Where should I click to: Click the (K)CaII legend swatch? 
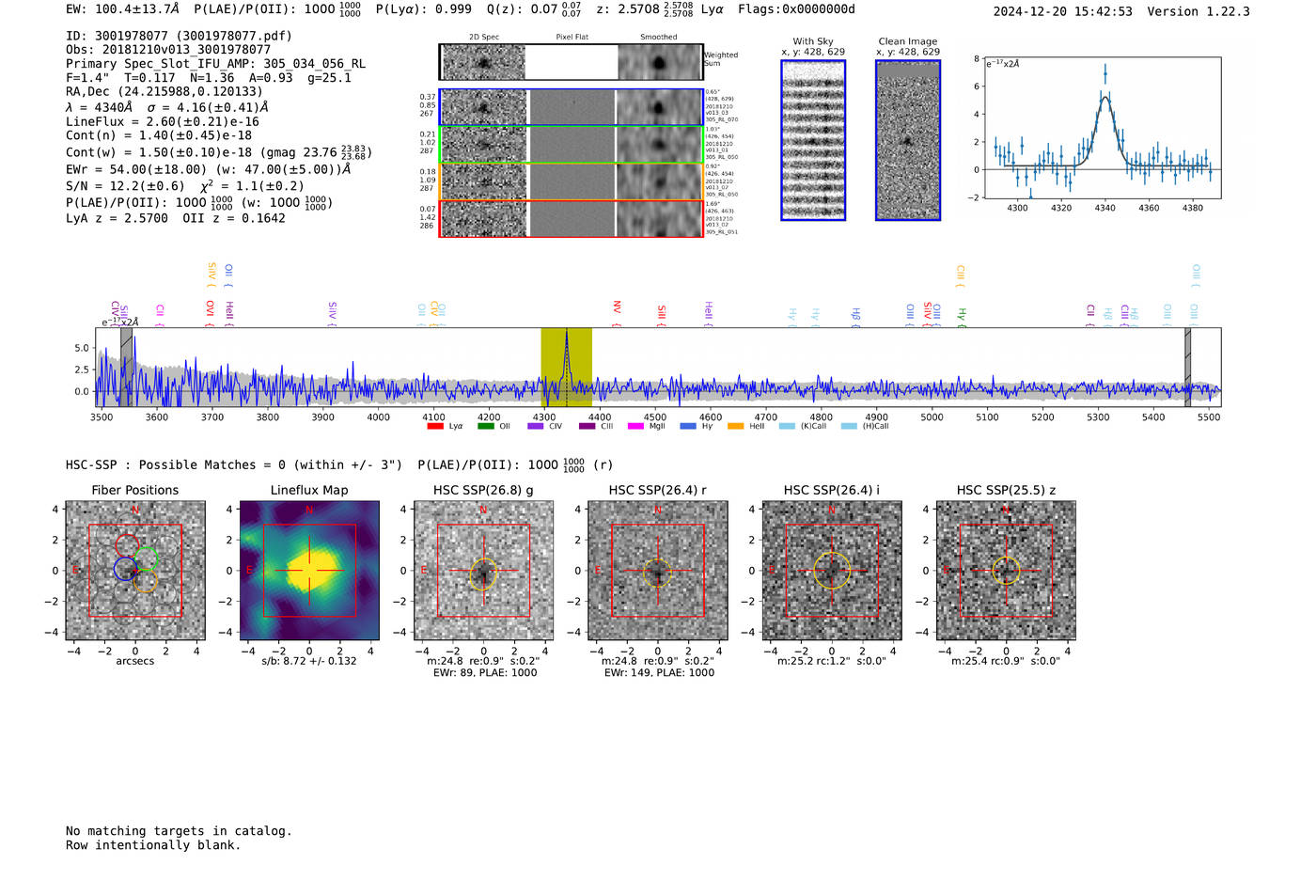(x=787, y=426)
